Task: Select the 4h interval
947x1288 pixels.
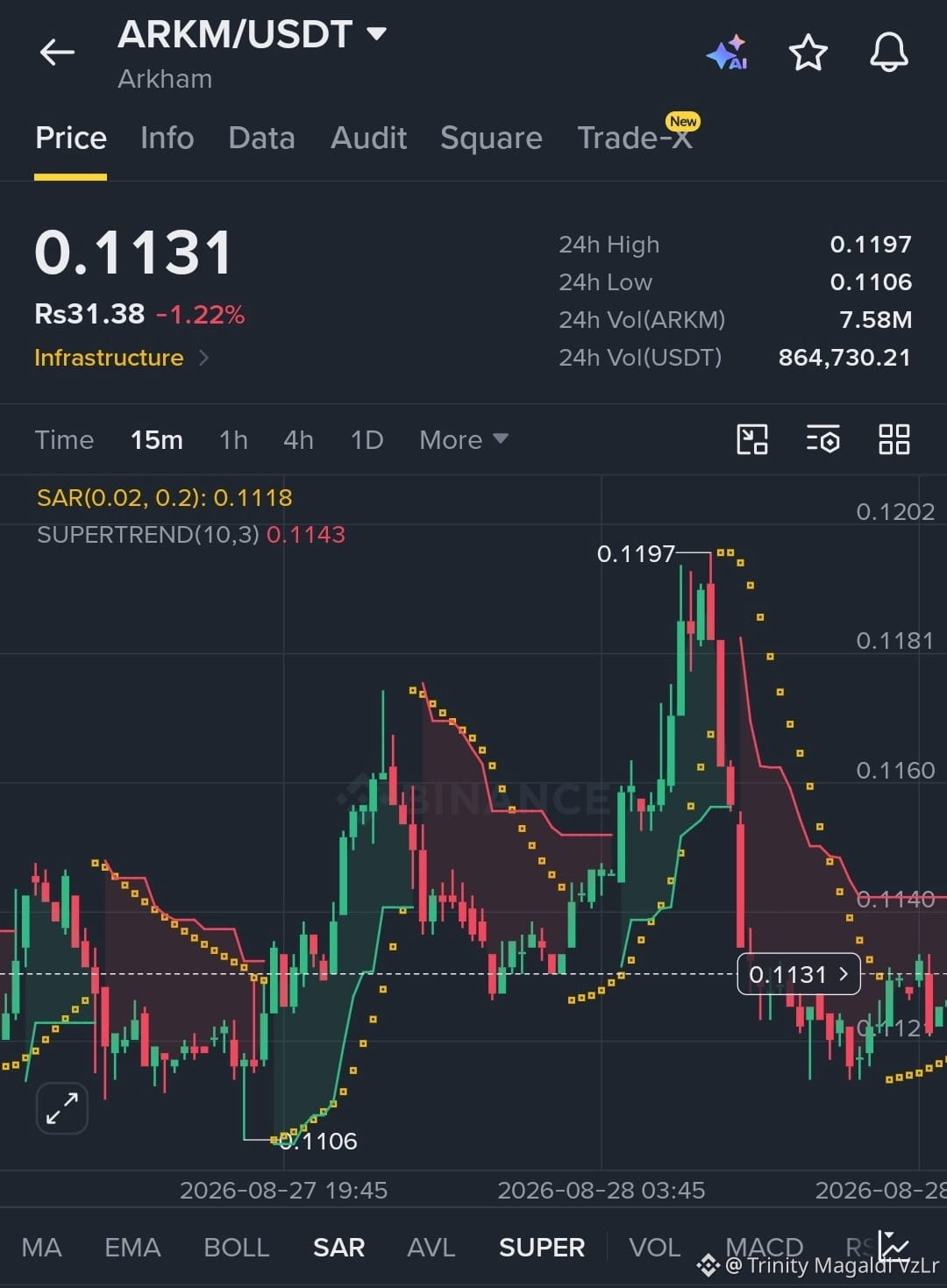Action: (x=298, y=439)
